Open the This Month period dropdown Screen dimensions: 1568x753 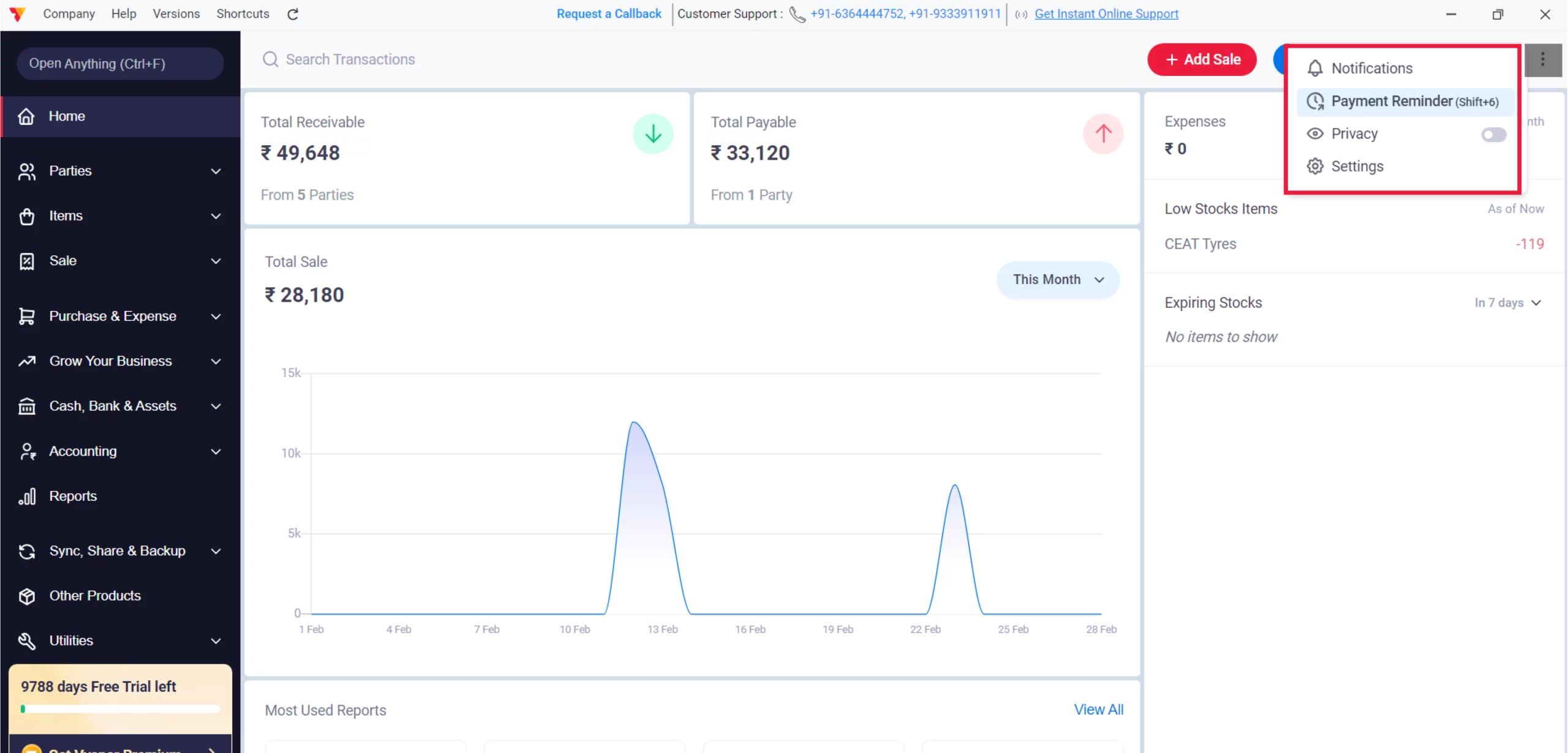point(1058,280)
